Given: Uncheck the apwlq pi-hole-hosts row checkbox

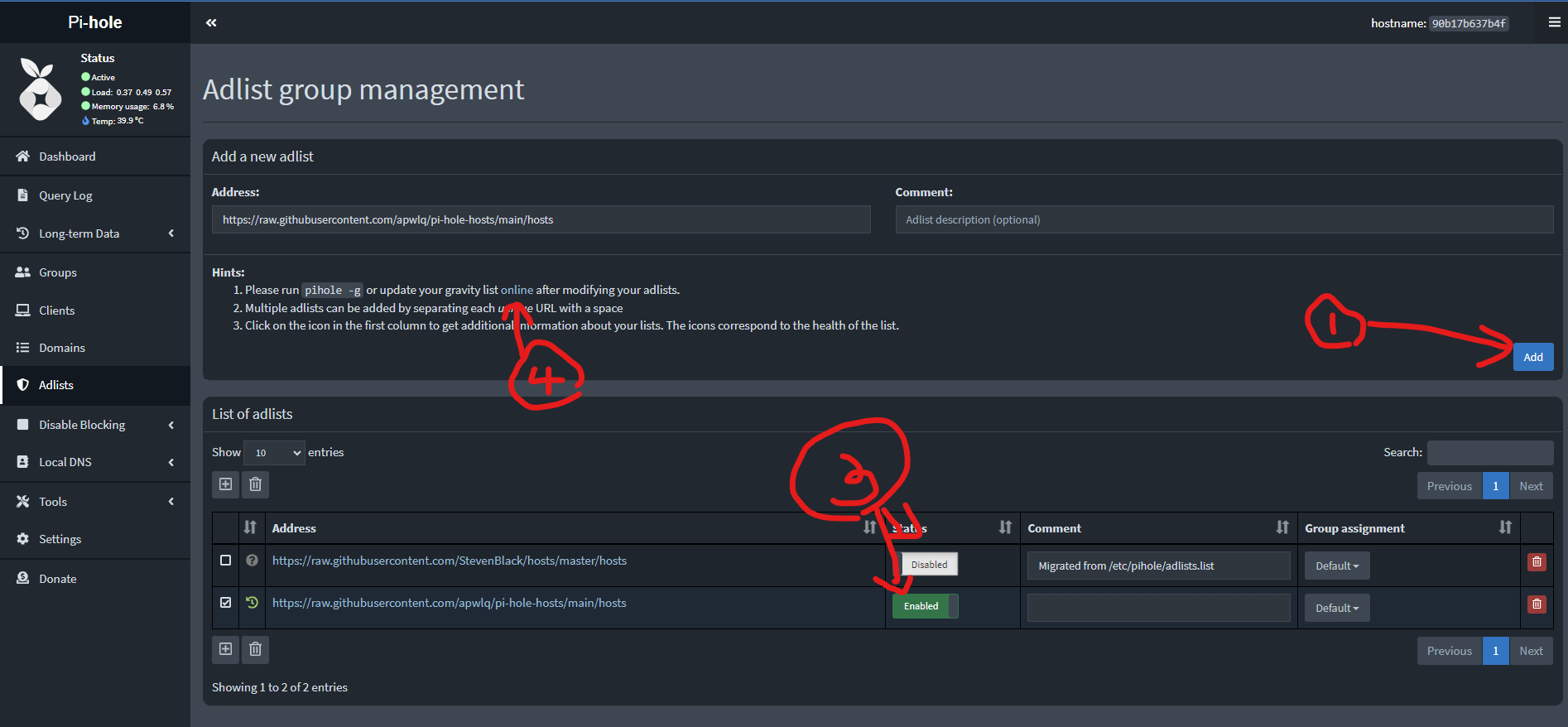Looking at the screenshot, I should coord(225,603).
